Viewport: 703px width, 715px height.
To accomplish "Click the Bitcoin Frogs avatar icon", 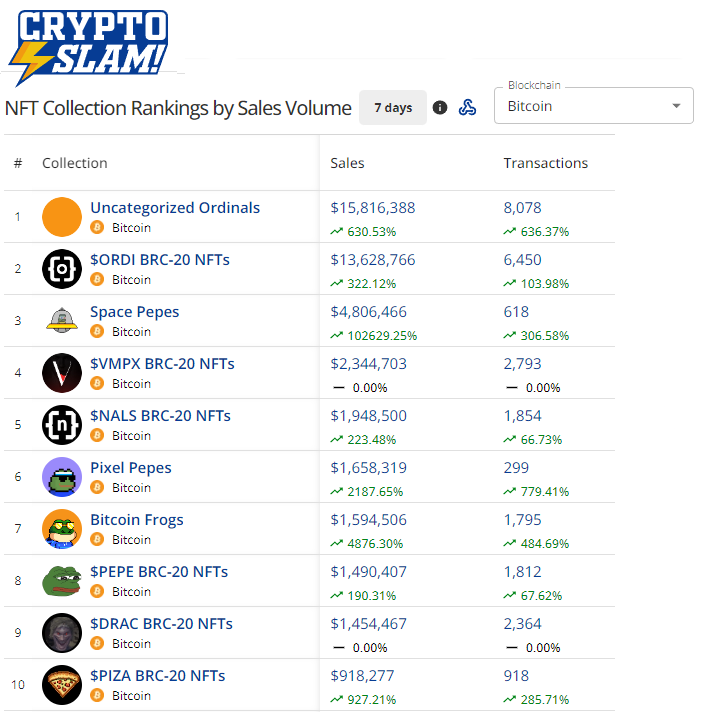I will coord(62,529).
